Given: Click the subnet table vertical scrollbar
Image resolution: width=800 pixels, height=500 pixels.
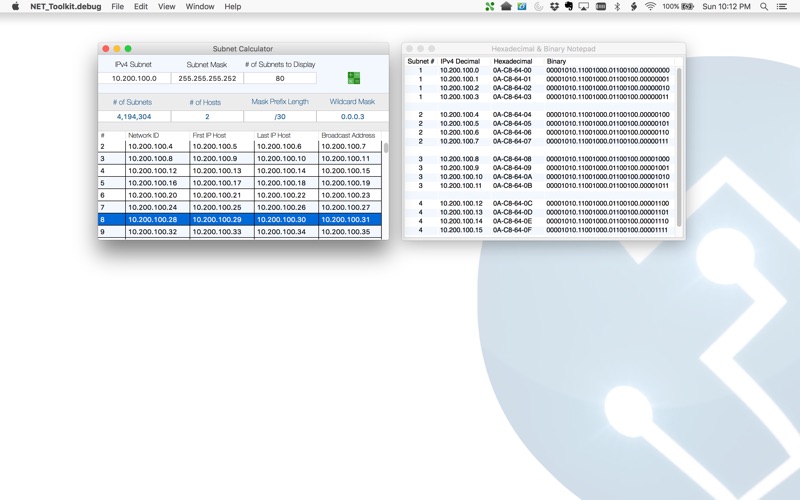Looking at the screenshot, I should click(386, 148).
